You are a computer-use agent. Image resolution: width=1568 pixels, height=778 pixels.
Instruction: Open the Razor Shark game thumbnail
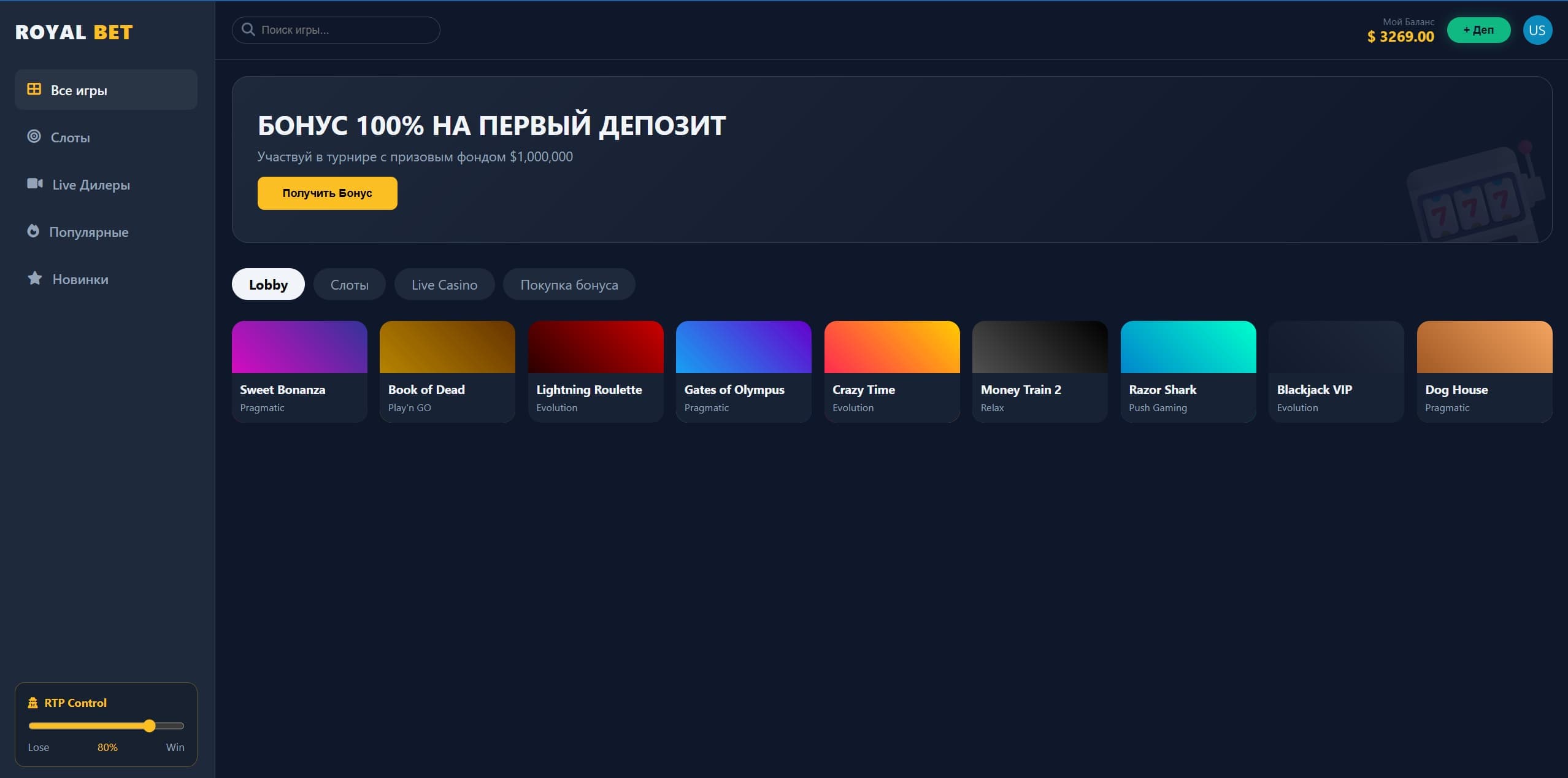pos(1188,347)
